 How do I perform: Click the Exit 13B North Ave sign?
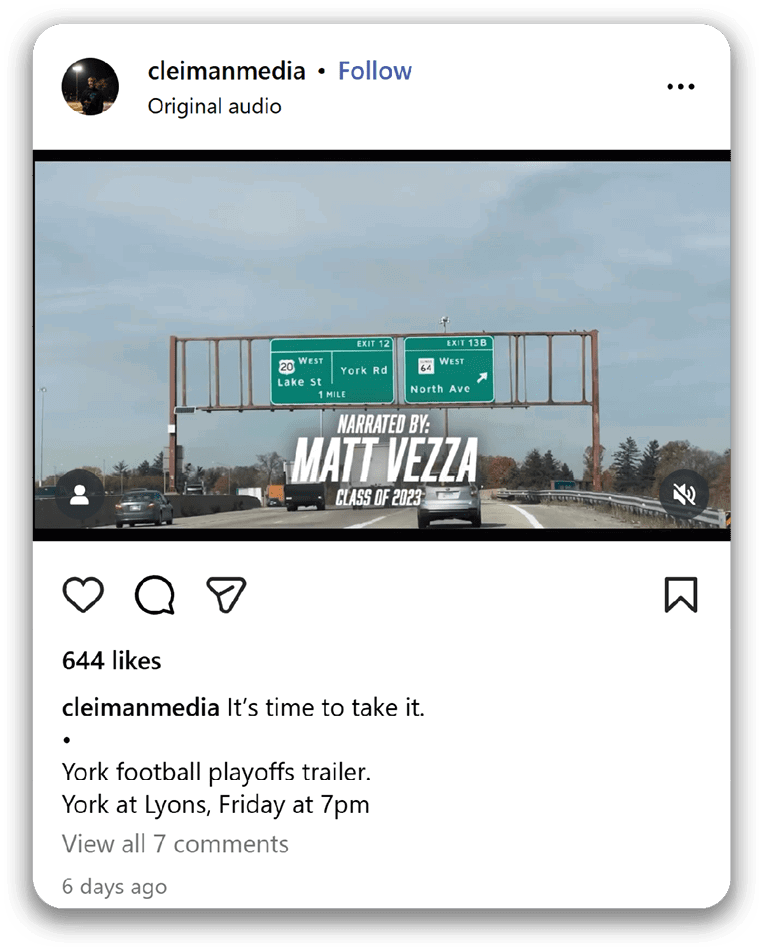449,370
